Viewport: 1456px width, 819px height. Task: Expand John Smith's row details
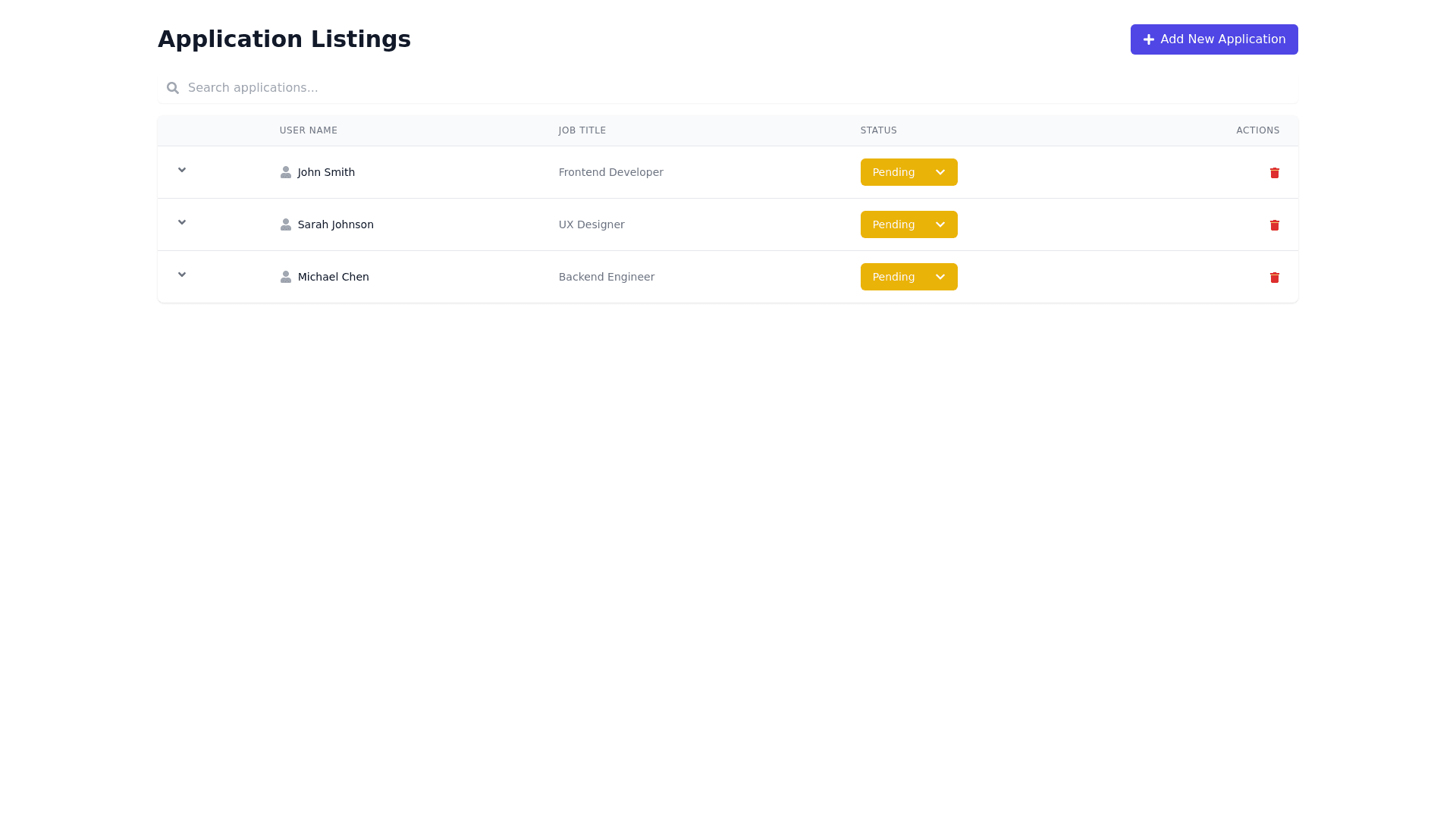click(x=182, y=170)
